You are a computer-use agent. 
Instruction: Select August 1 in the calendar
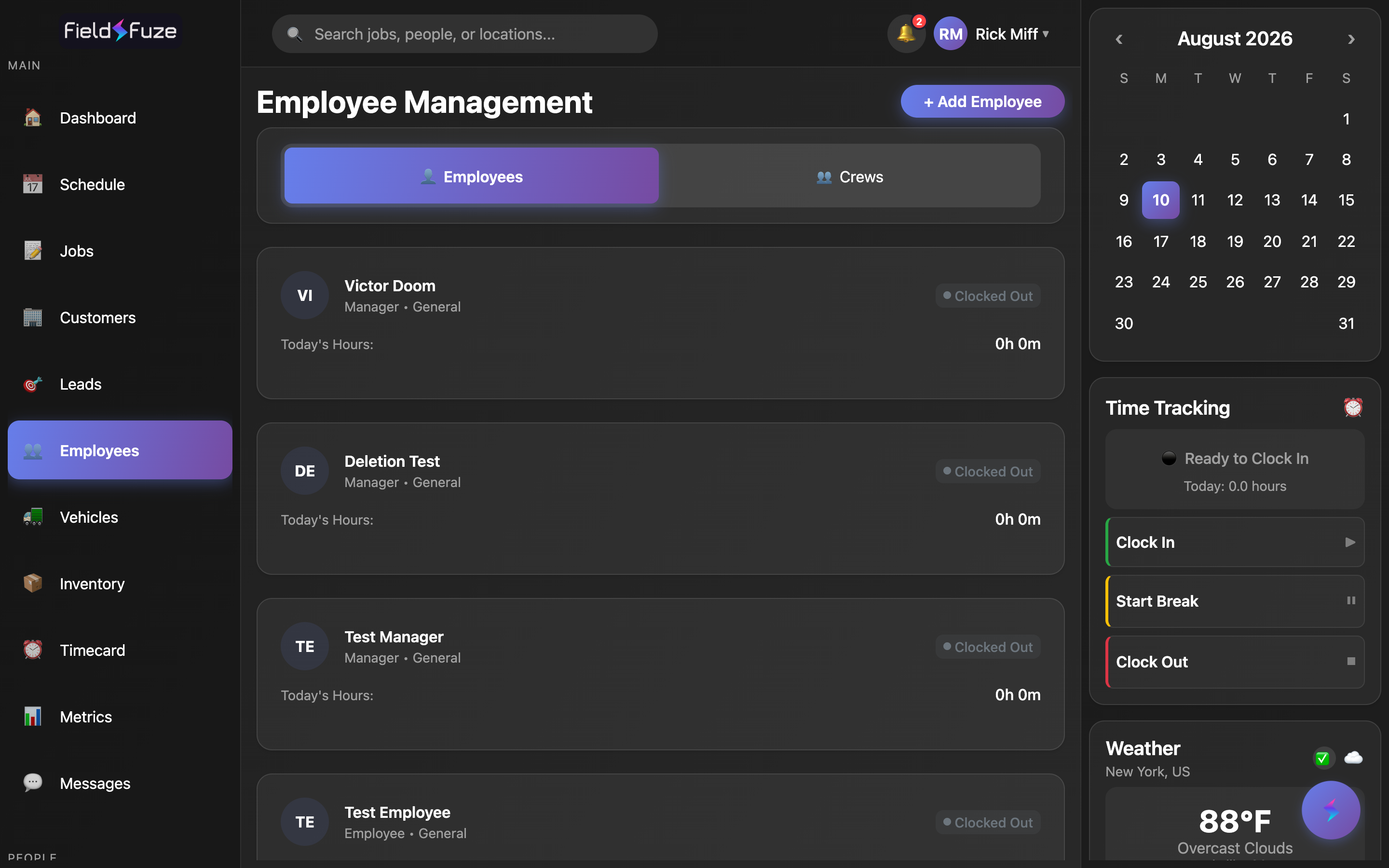1346,119
